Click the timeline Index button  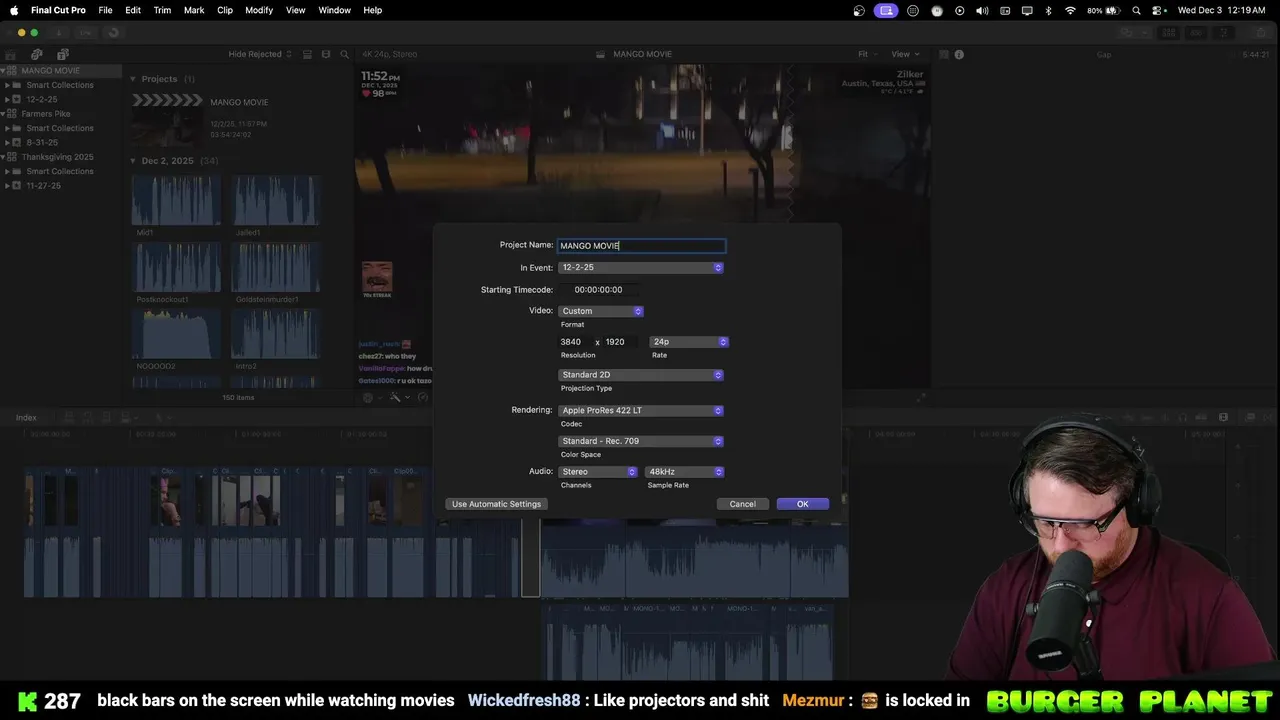tap(26, 418)
